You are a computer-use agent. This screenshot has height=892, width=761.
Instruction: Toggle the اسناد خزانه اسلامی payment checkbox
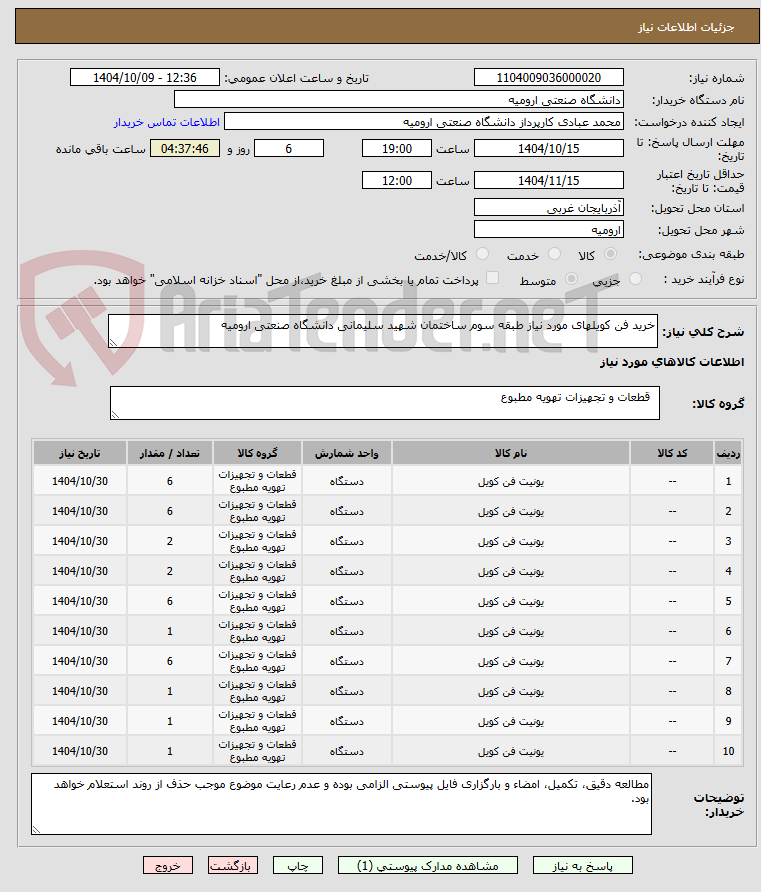(493, 278)
